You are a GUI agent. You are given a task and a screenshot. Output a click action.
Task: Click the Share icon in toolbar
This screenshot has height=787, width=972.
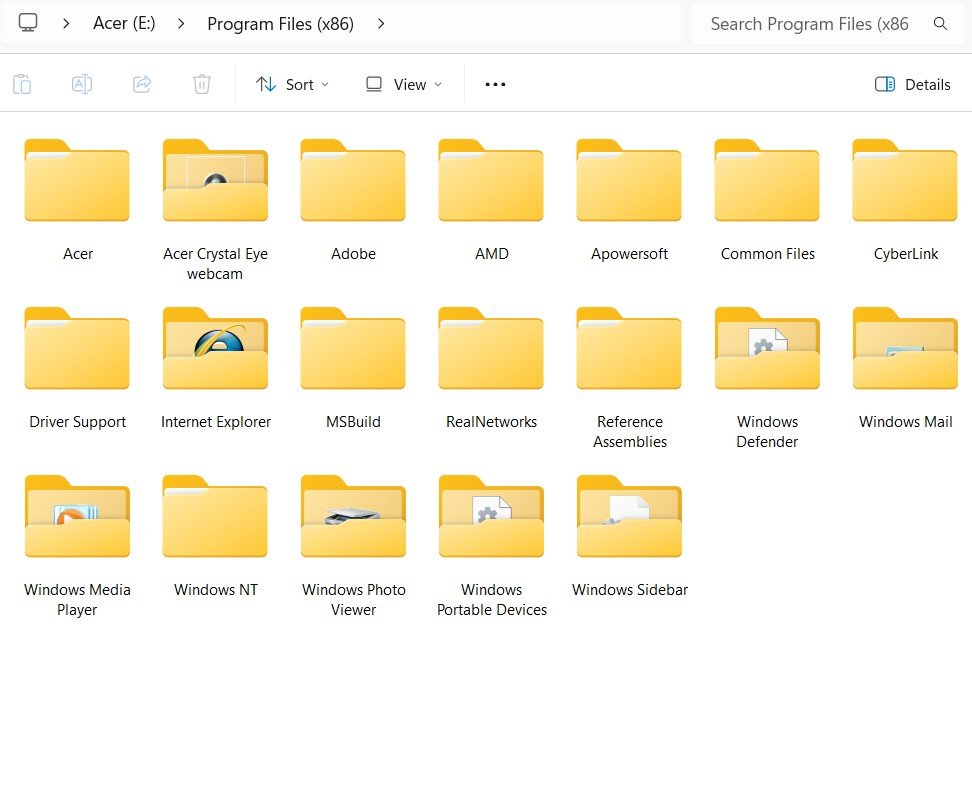pos(142,84)
